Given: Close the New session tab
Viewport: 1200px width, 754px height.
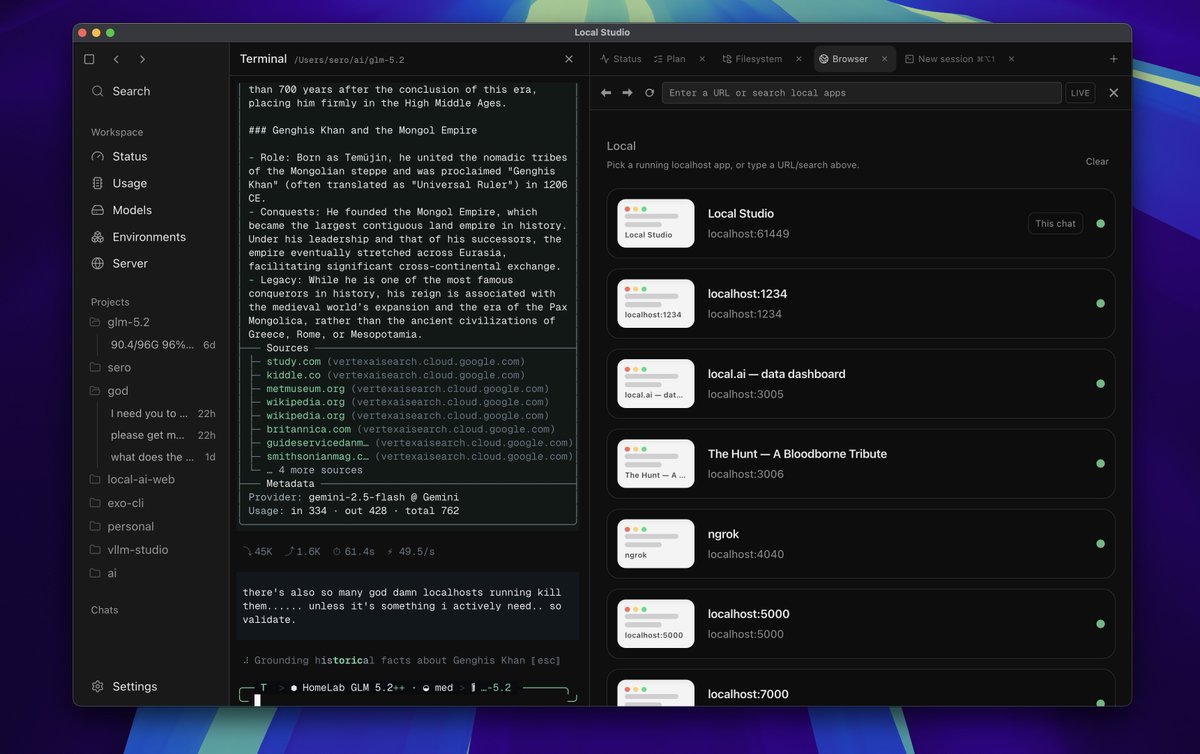Looking at the screenshot, I should [1011, 59].
